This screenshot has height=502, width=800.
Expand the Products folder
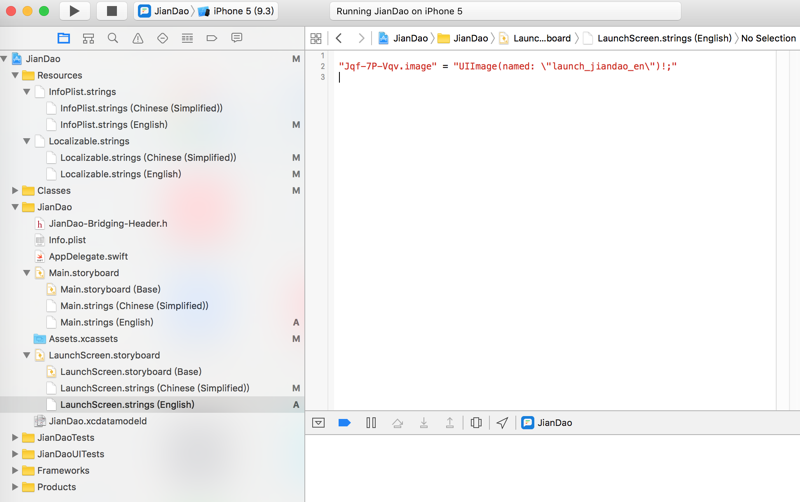tap(15, 487)
